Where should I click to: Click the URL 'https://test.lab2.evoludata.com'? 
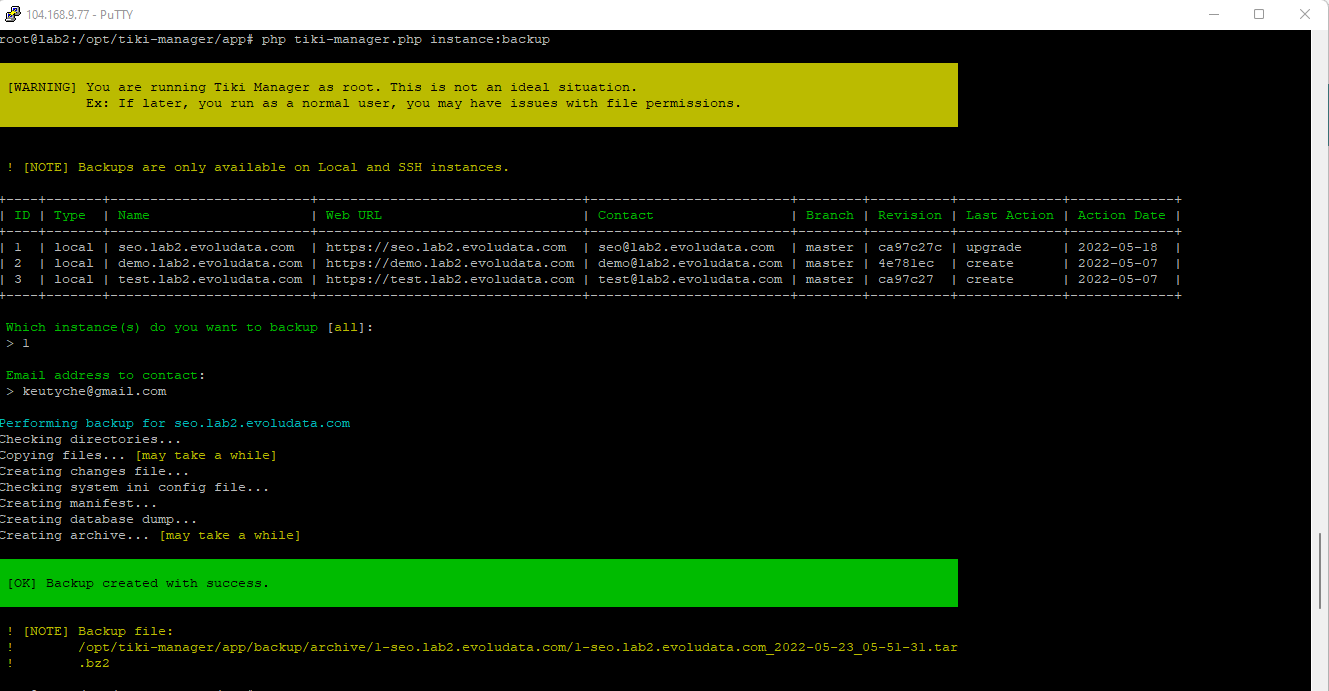tap(450, 279)
